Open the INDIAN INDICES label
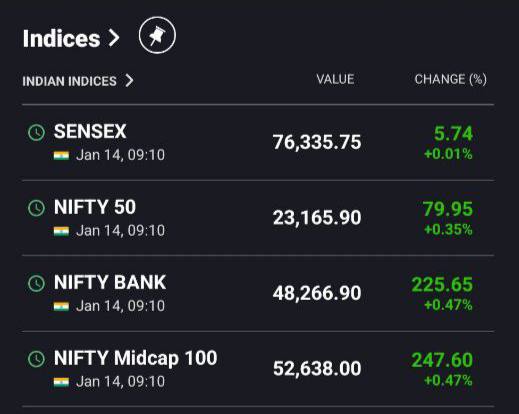519x414 pixels. pos(69,81)
